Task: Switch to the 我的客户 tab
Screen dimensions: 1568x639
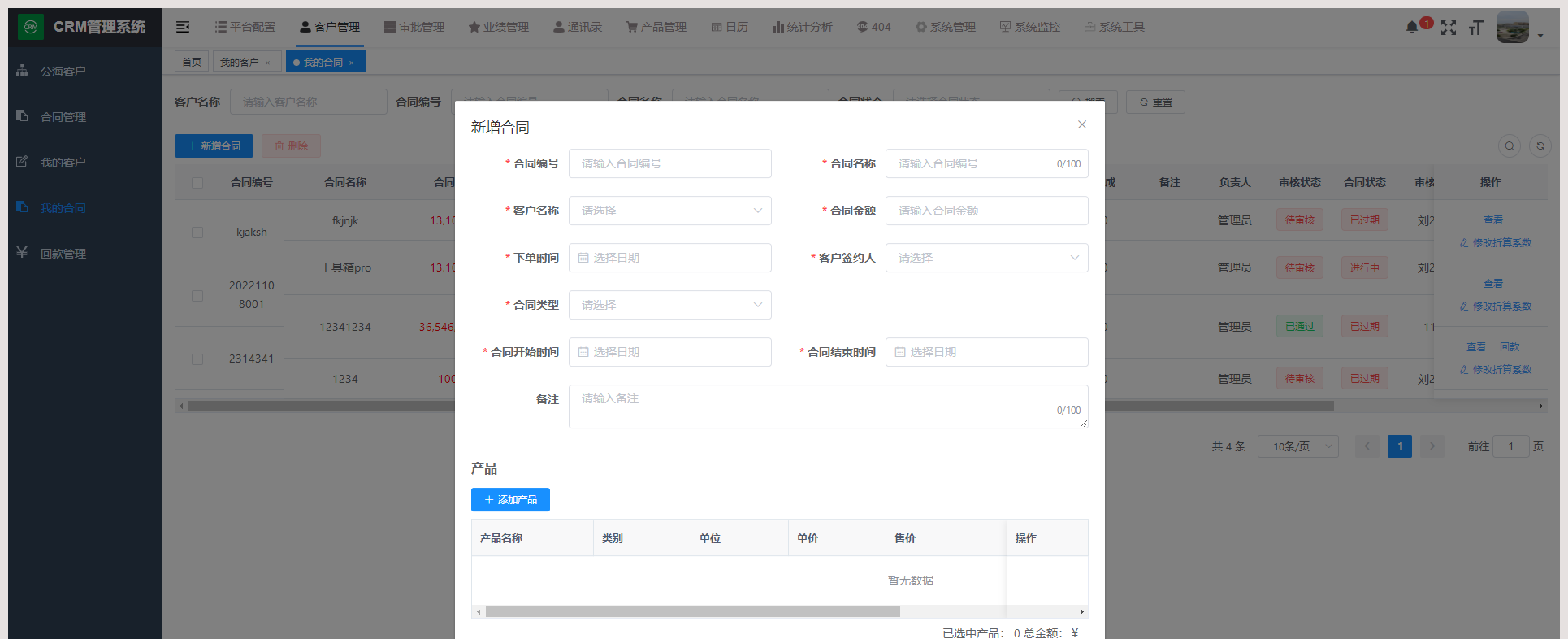Action: (x=240, y=62)
